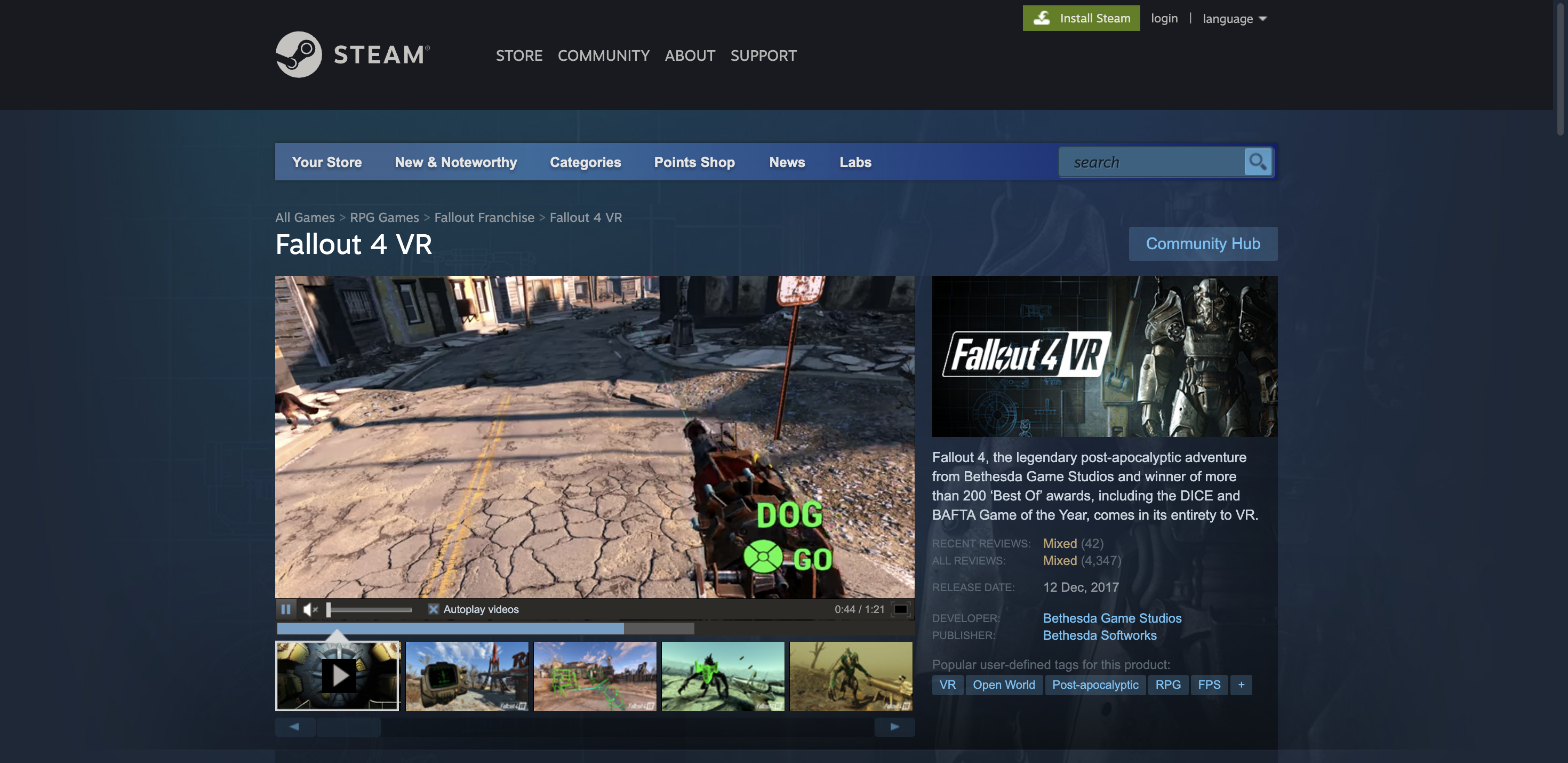Open the ABOUT page

click(x=690, y=55)
